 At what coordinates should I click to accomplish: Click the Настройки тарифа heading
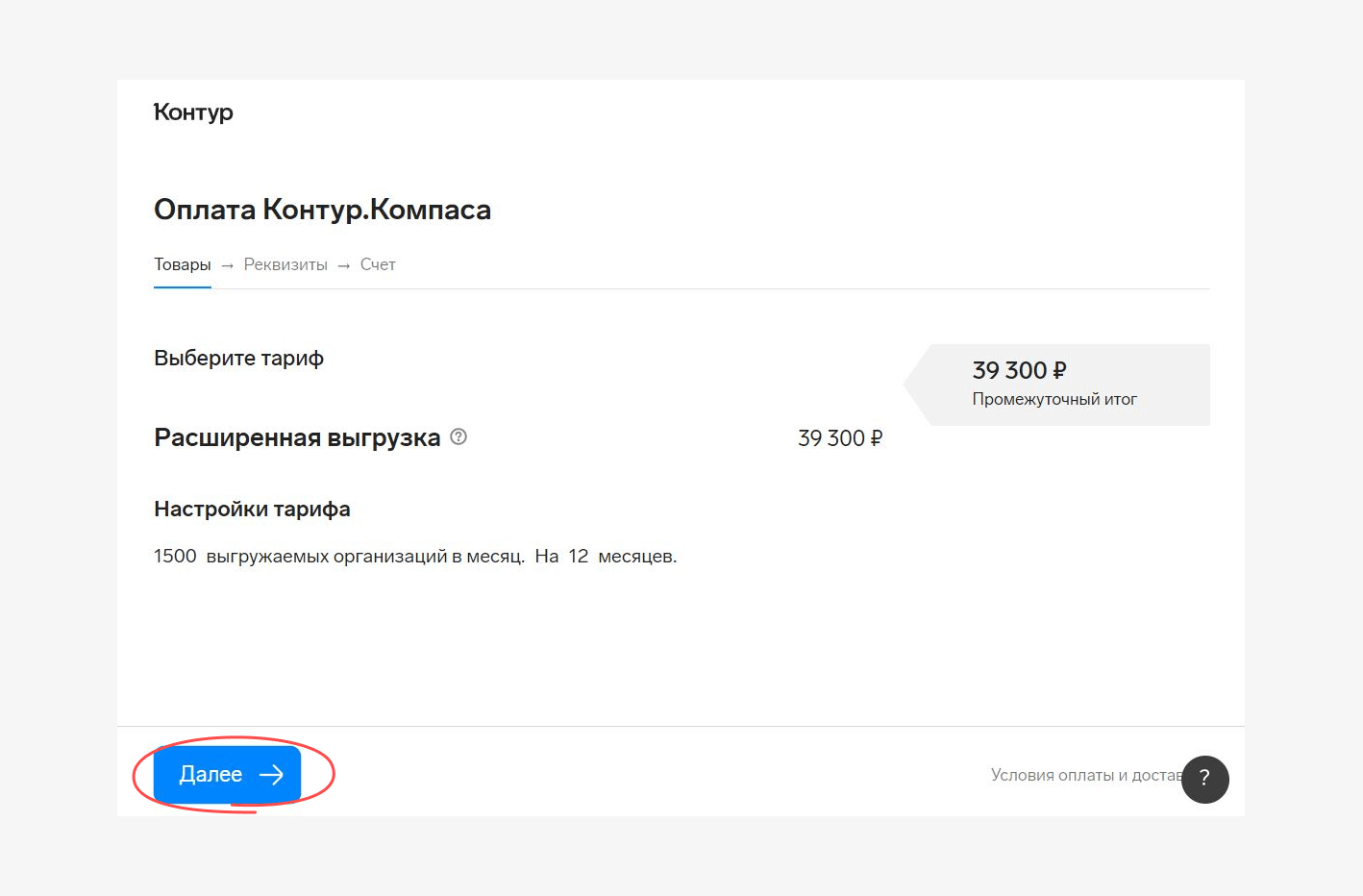coord(252,509)
